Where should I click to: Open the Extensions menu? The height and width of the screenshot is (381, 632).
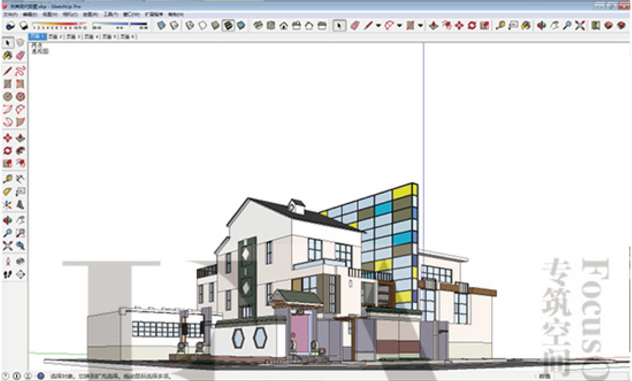154,15
